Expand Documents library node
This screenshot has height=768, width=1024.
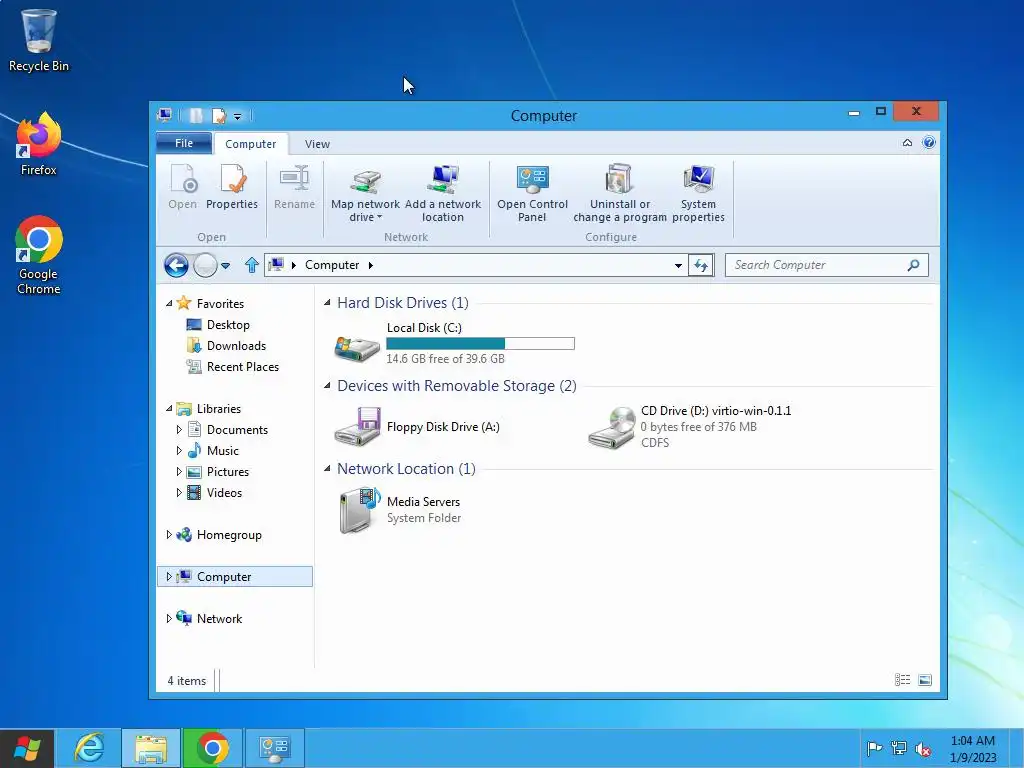click(179, 429)
